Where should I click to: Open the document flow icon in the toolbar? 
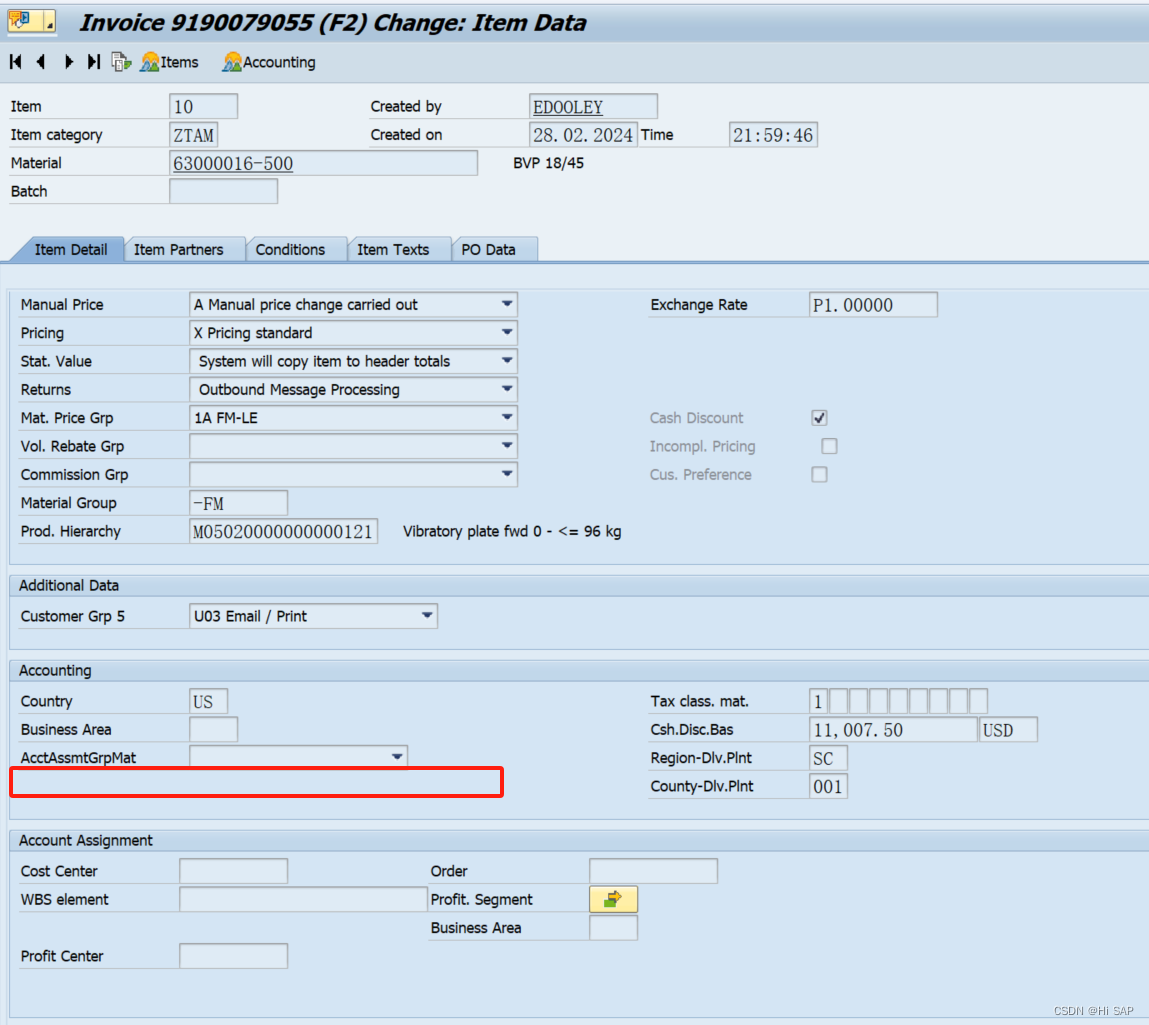tap(121, 61)
